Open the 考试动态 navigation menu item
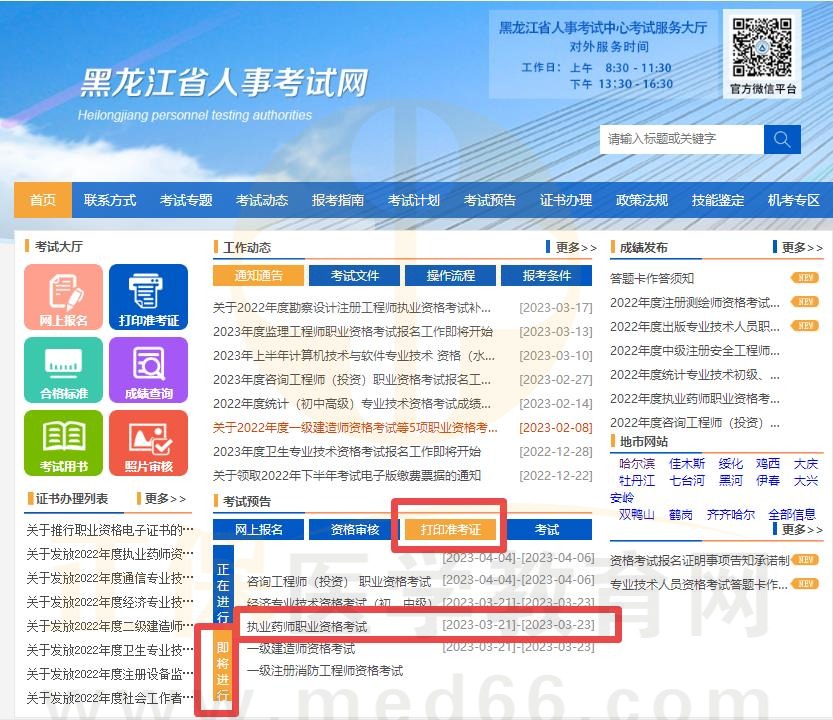 (262, 200)
